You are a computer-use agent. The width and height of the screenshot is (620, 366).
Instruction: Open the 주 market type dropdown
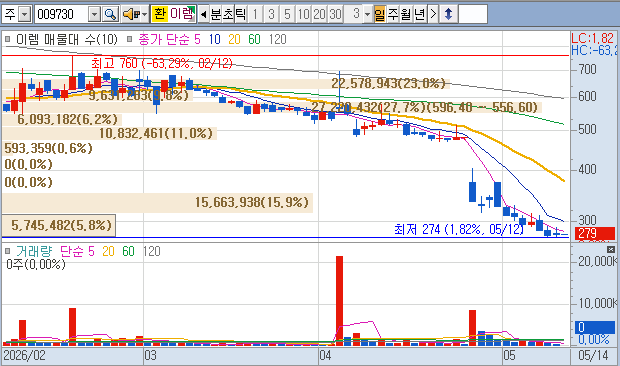pyautogui.click(x=25, y=15)
